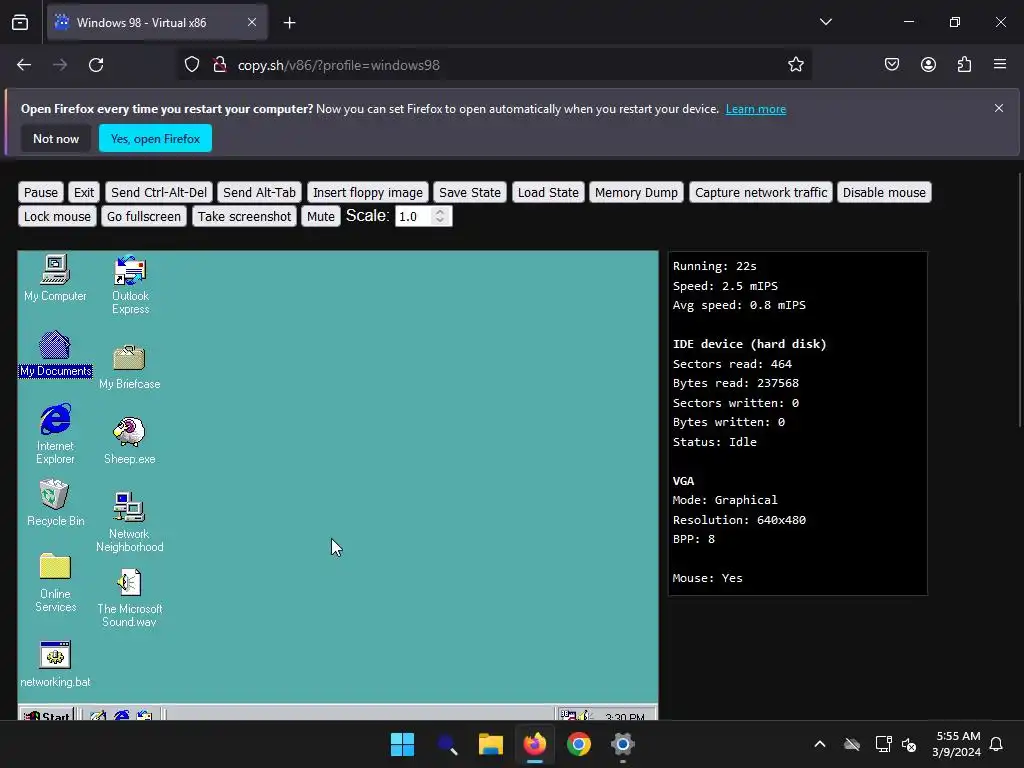Open File Explorer from the taskbar

490,744
